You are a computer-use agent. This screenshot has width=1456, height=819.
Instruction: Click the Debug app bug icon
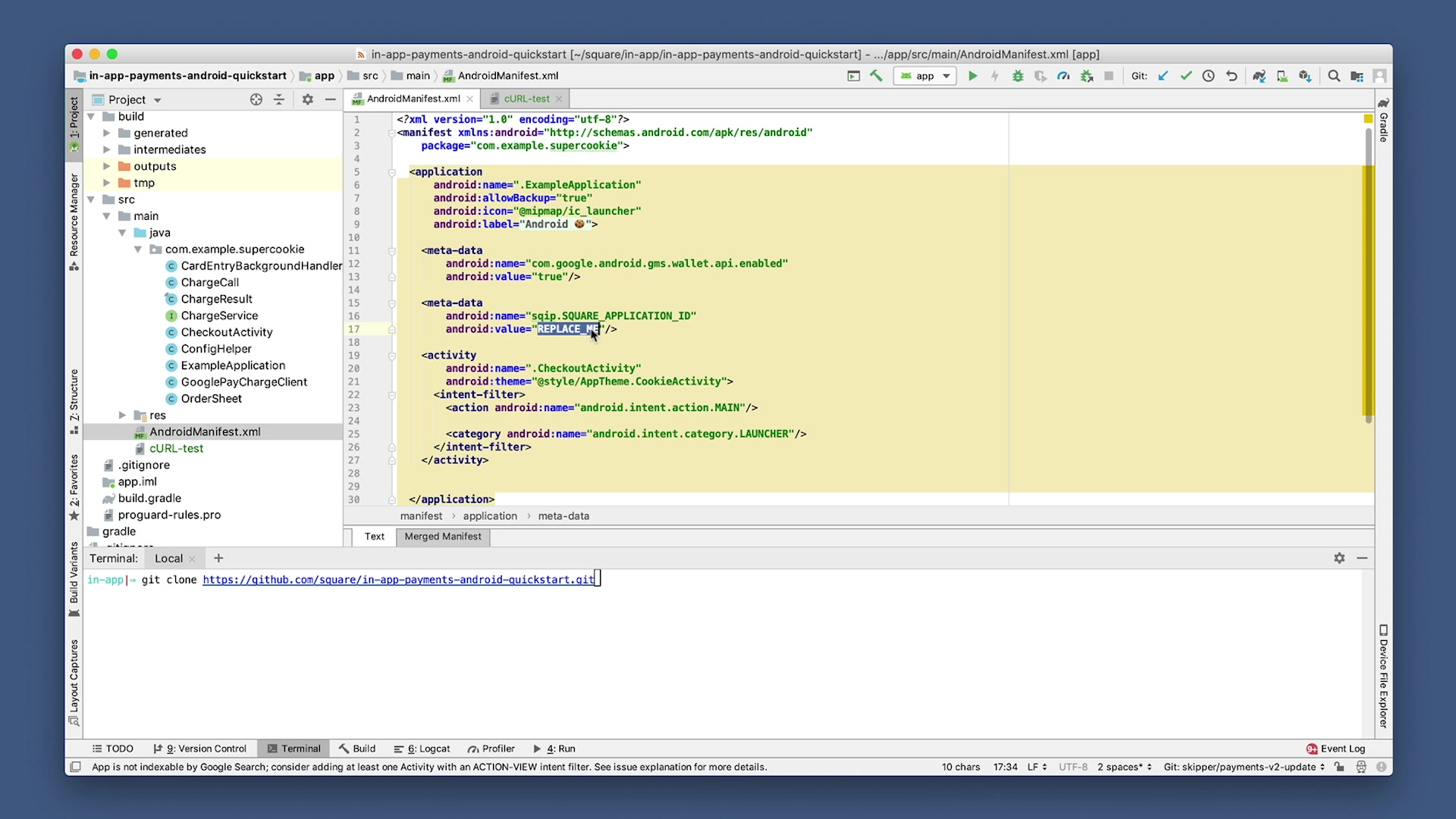click(x=1018, y=76)
